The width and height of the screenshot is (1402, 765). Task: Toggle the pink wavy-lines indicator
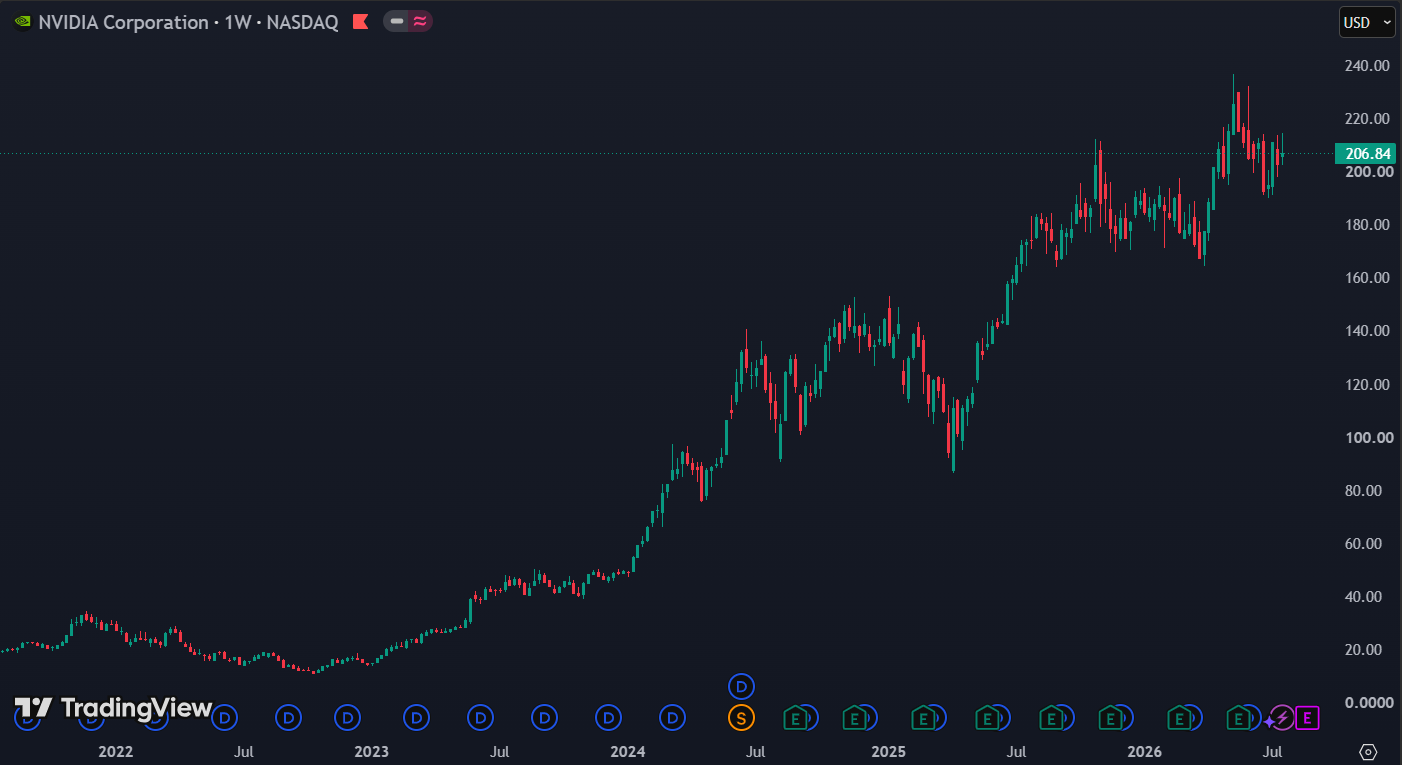click(x=421, y=21)
